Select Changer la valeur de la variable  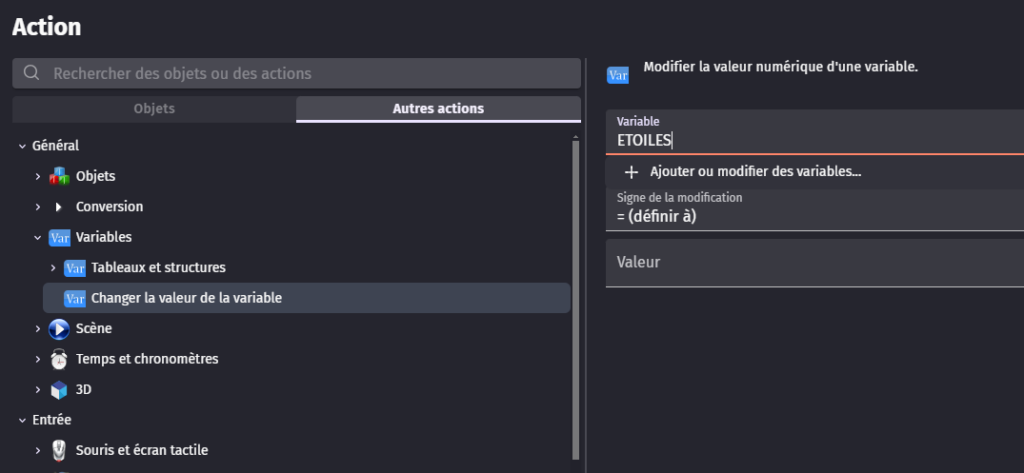tap(186, 298)
